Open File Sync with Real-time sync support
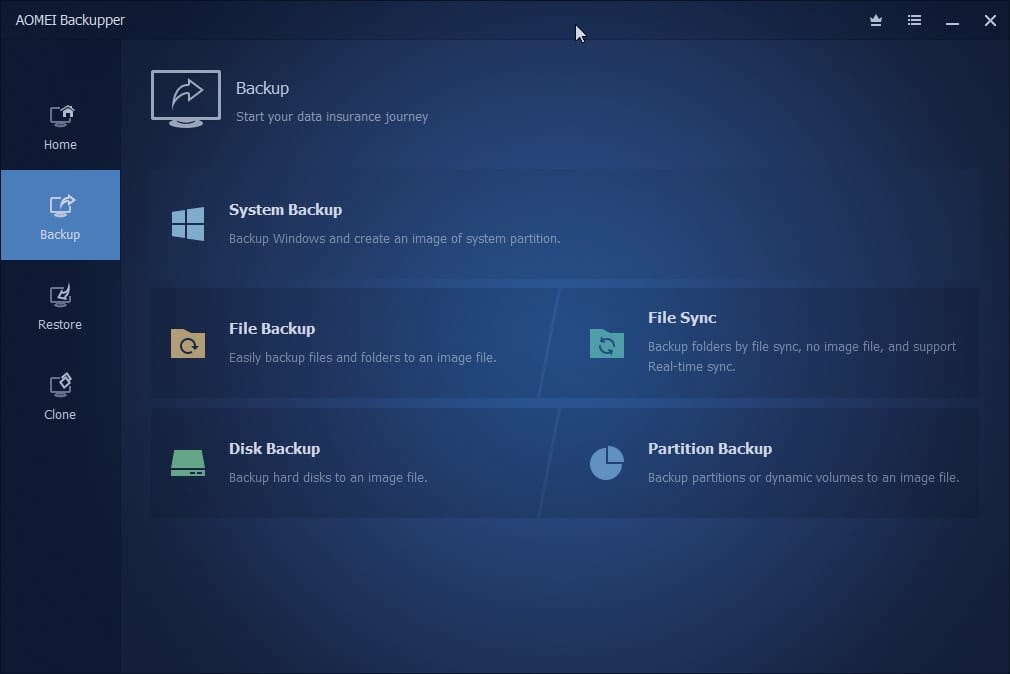Viewport: 1010px width, 674px height. click(682, 318)
